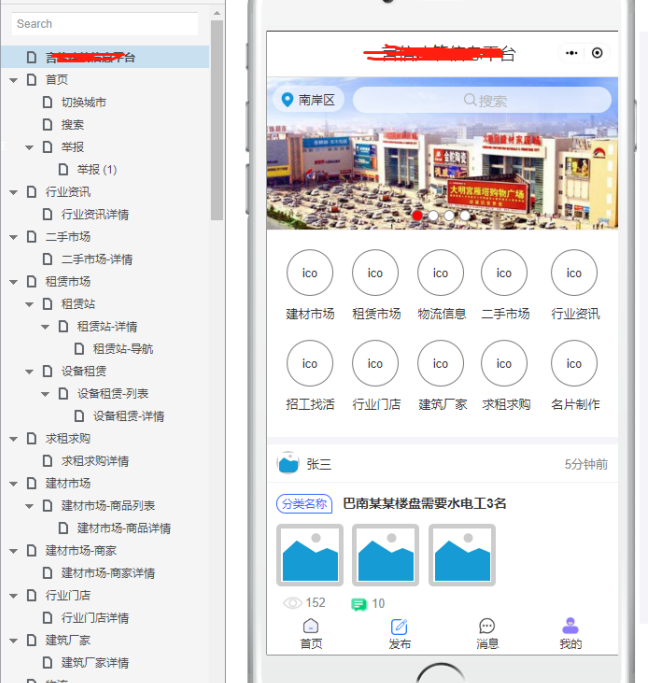The image size is (648, 683).
Task: Select 租赁站-导航 page in the tree
Action: point(123,349)
